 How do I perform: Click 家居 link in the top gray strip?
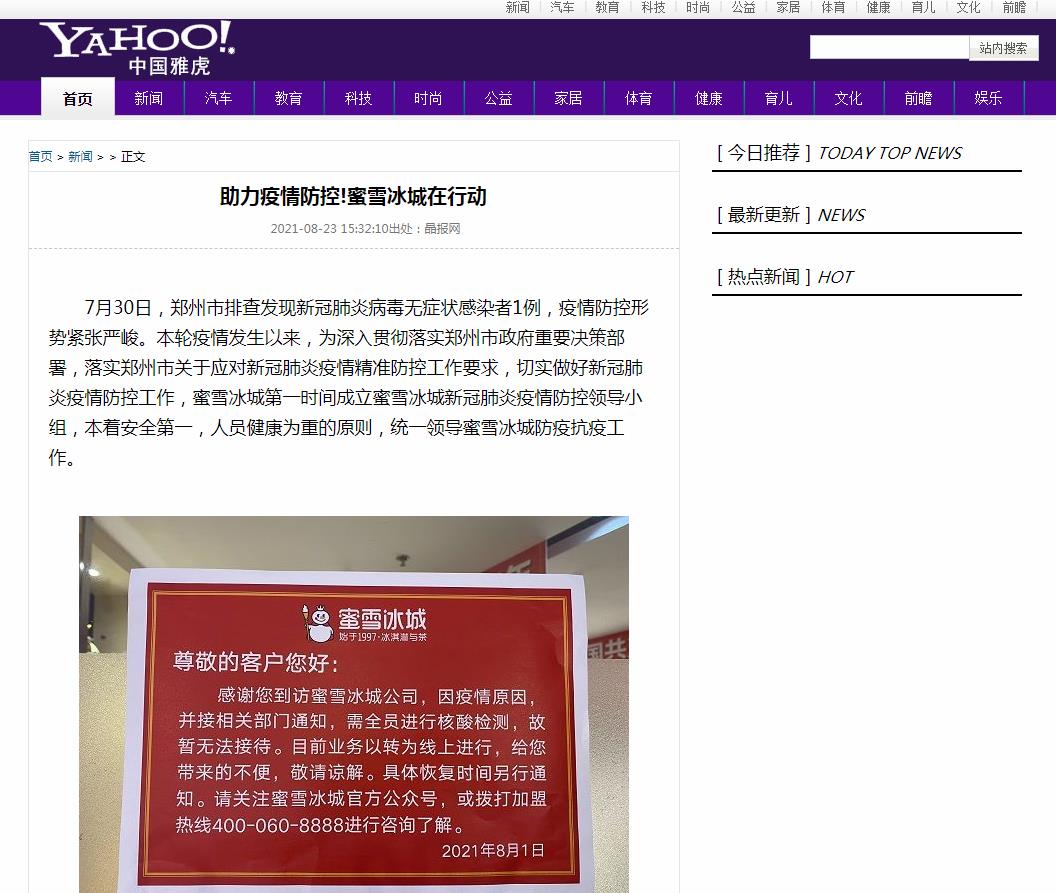click(x=788, y=7)
